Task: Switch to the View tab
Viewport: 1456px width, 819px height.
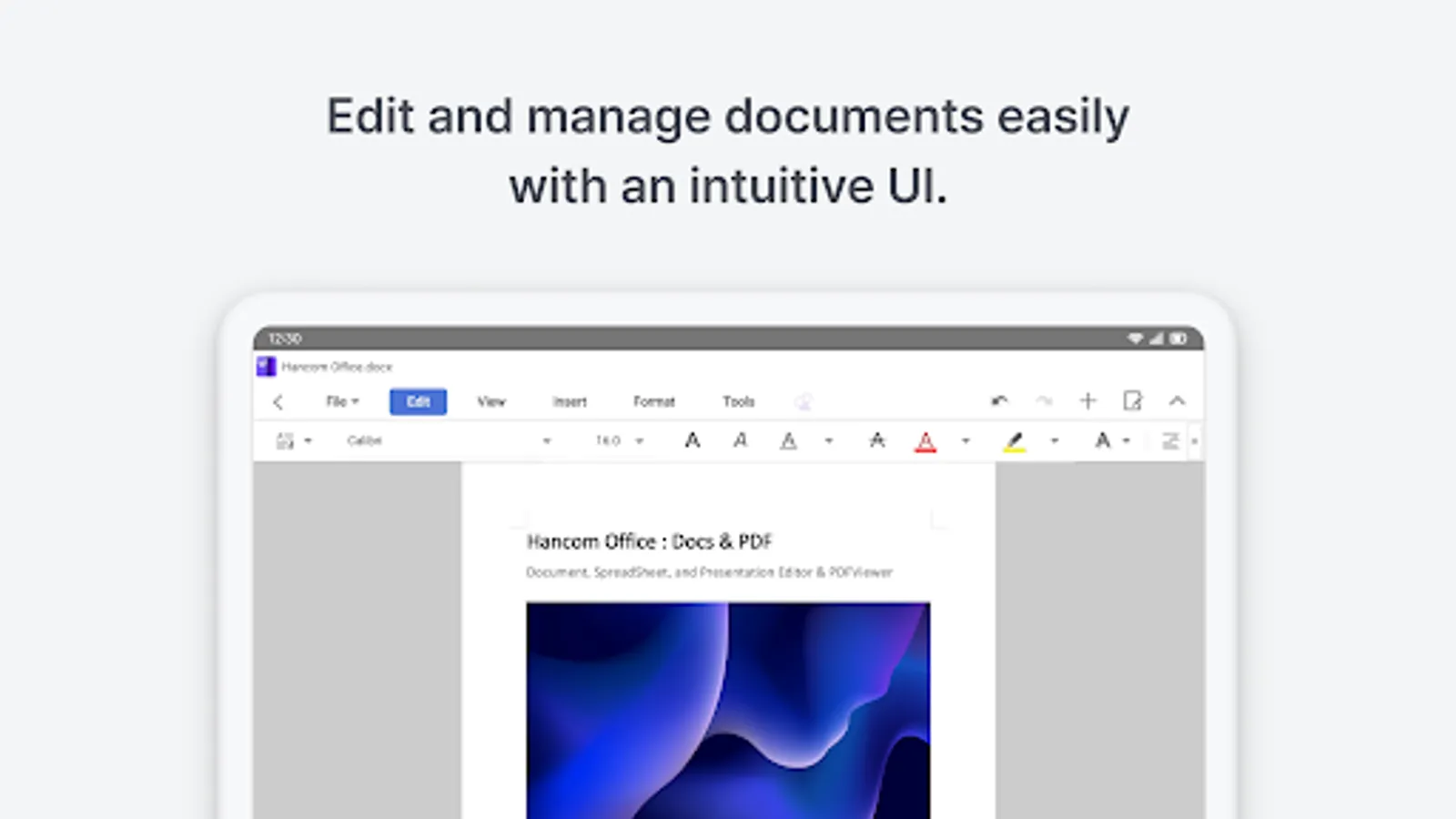Action: [491, 401]
